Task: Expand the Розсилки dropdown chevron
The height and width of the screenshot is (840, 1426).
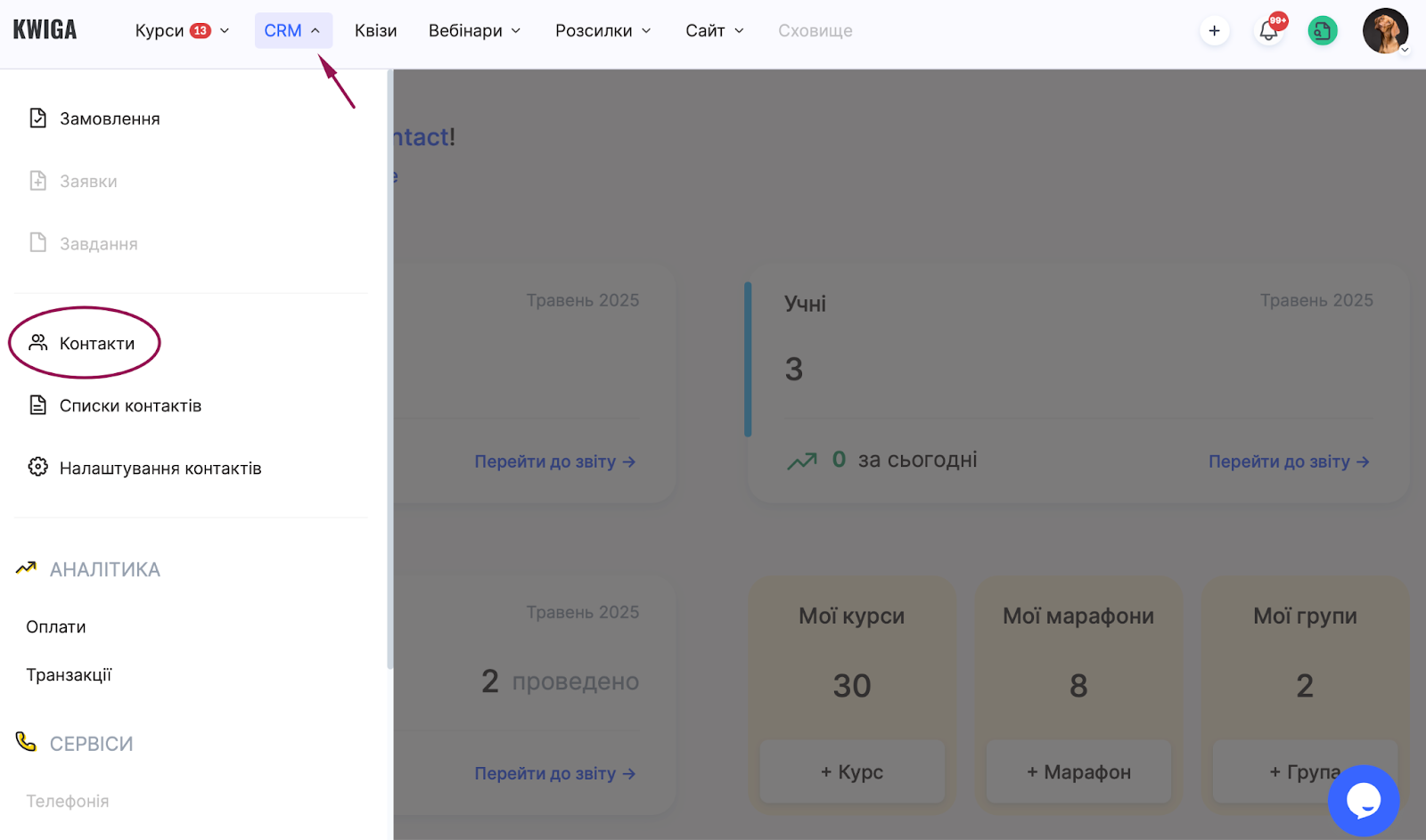Action: (646, 31)
